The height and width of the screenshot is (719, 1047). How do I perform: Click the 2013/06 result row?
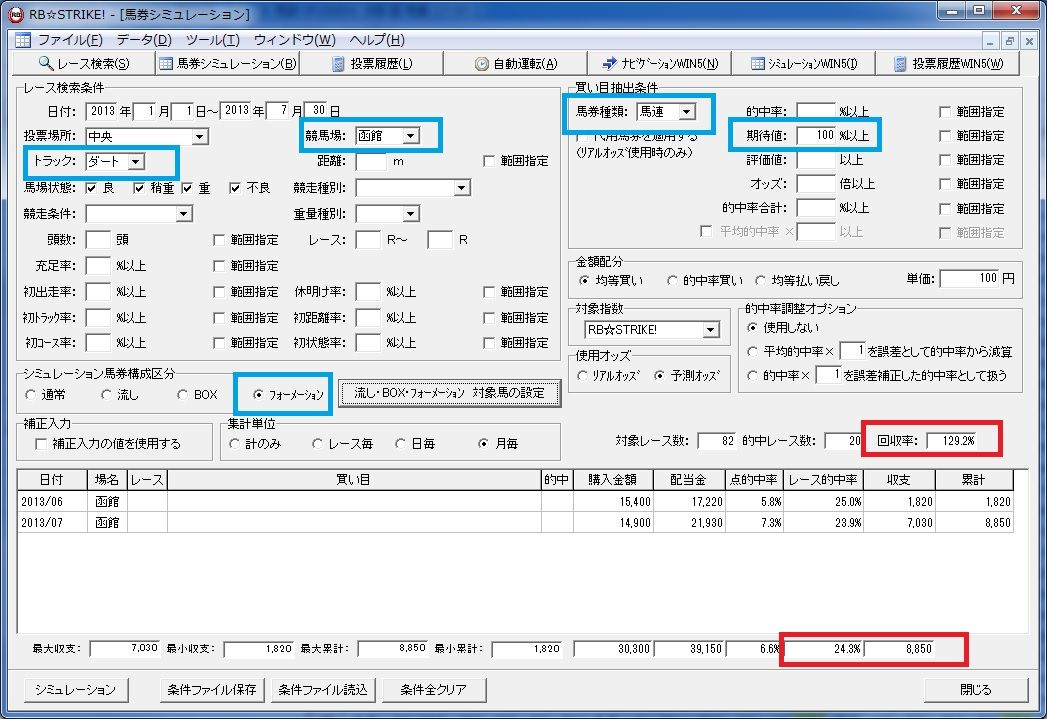(515, 501)
